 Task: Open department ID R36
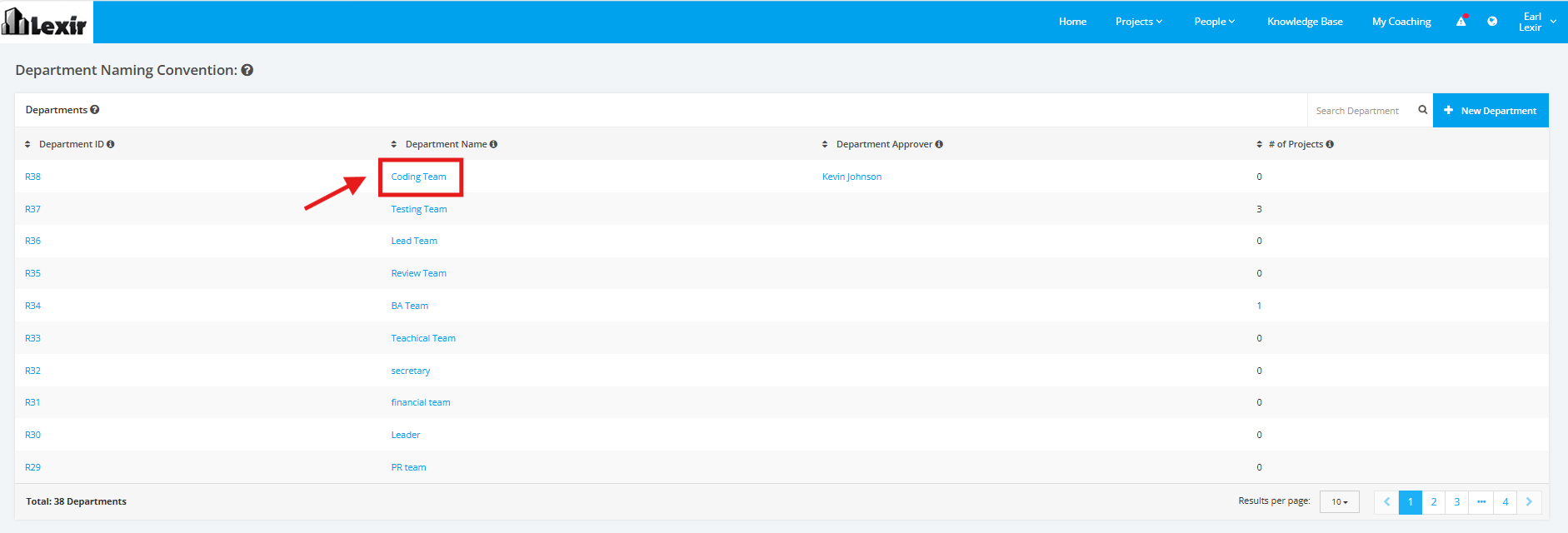pyautogui.click(x=32, y=241)
